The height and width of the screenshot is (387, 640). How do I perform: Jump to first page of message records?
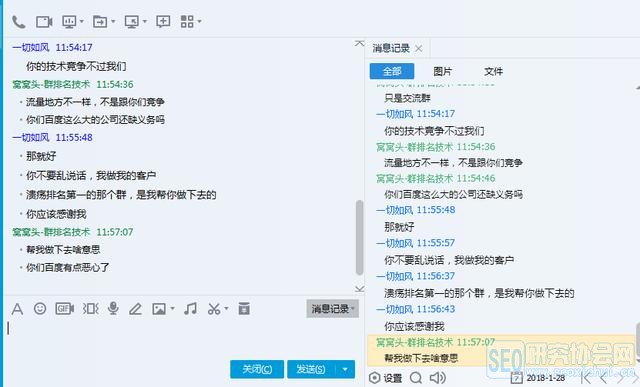586,378
